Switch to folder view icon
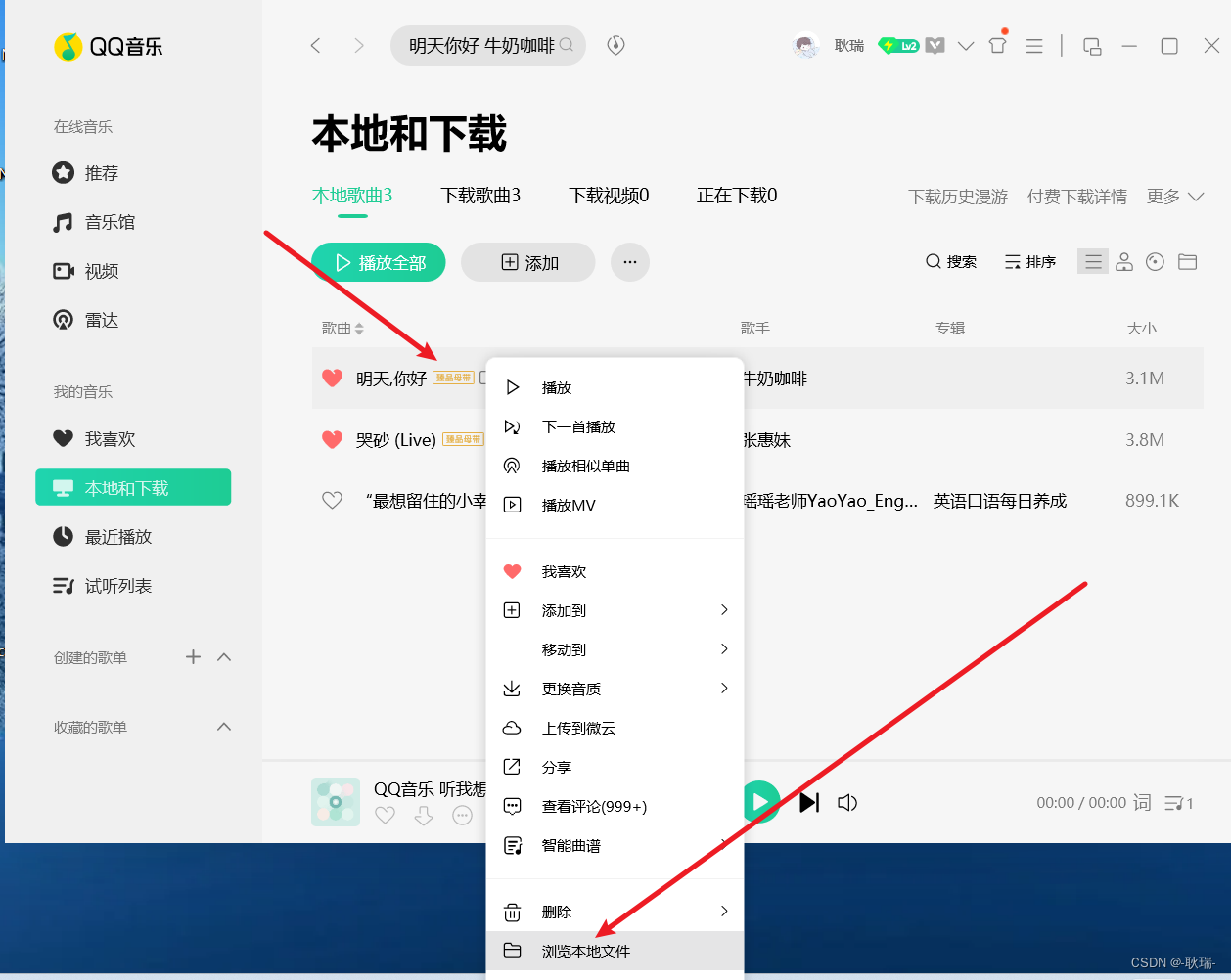The height and width of the screenshot is (980, 1231). click(x=1187, y=261)
